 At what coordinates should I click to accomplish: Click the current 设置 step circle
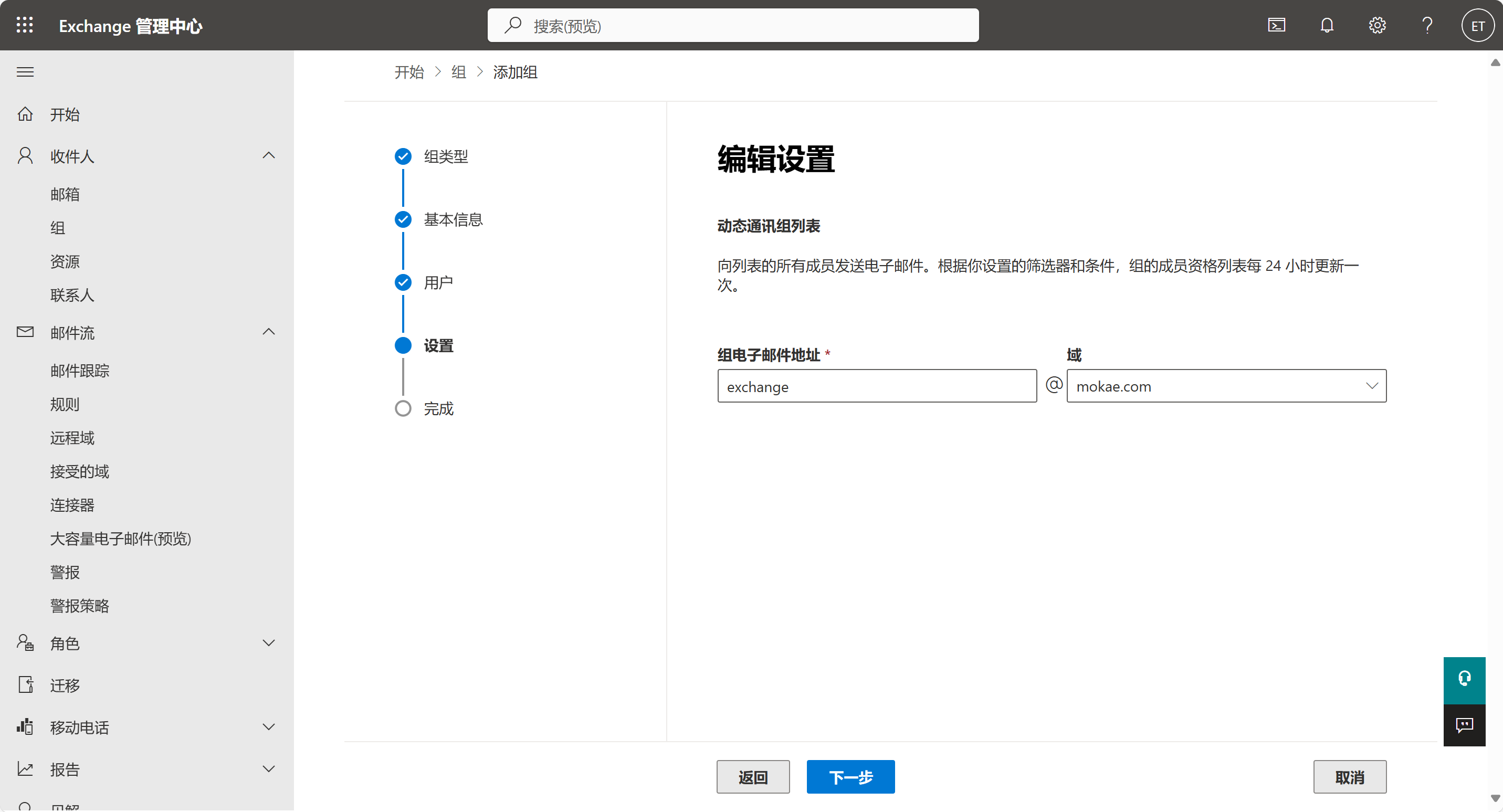403,345
